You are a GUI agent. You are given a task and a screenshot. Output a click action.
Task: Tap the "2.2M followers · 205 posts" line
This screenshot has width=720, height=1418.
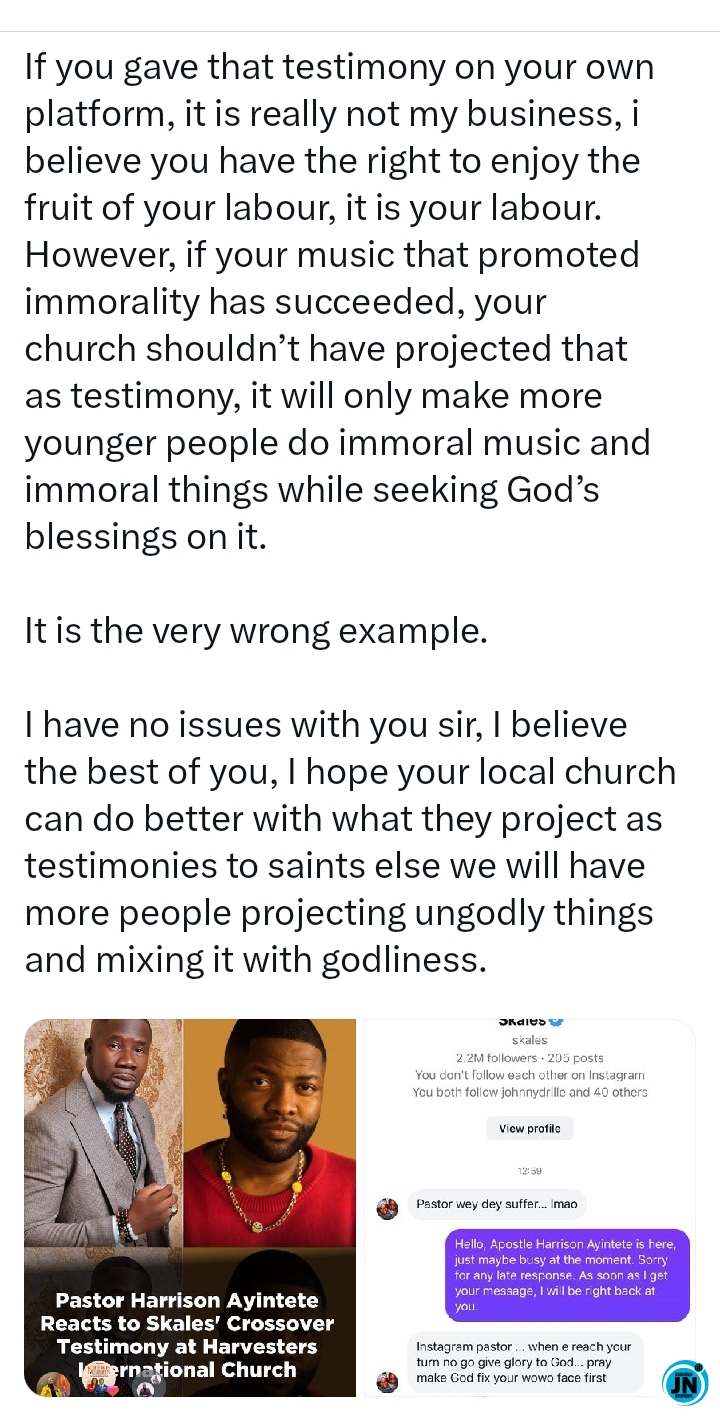pyautogui.click(x=529, y=1058)
